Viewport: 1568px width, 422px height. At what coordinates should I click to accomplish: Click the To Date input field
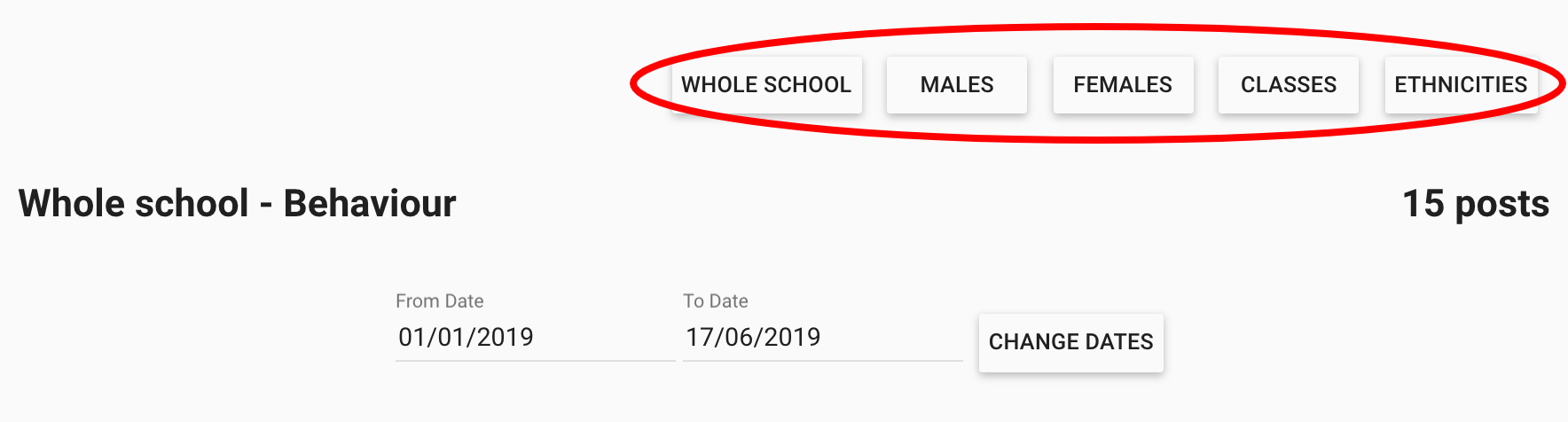click(x=821, y=338)
